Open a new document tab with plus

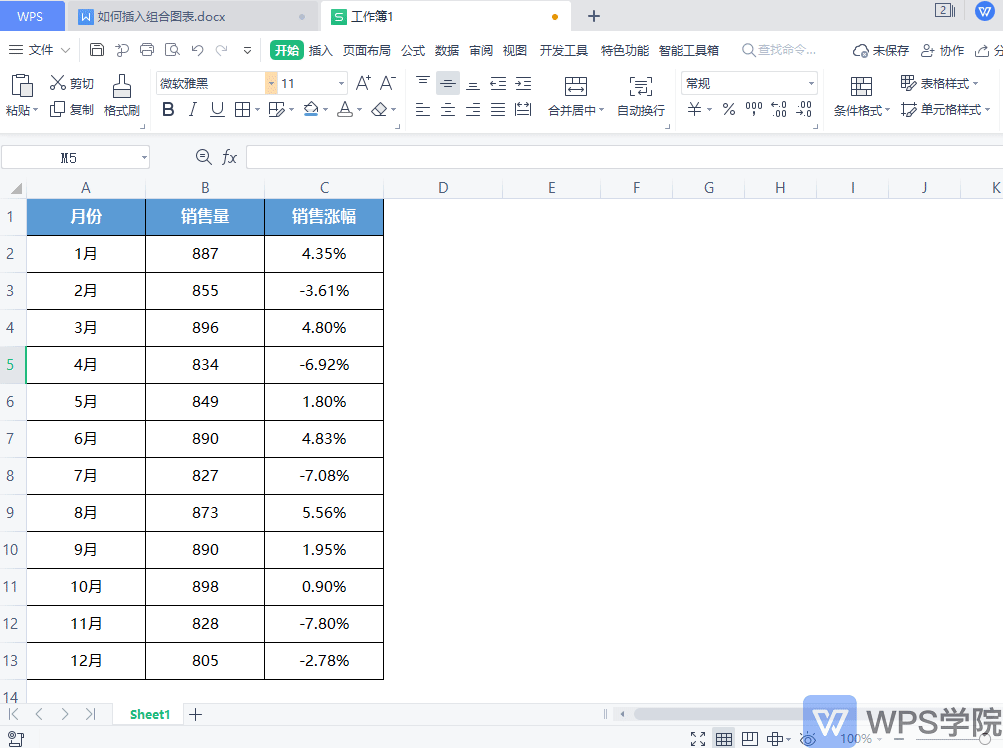(x=594, y=16)
